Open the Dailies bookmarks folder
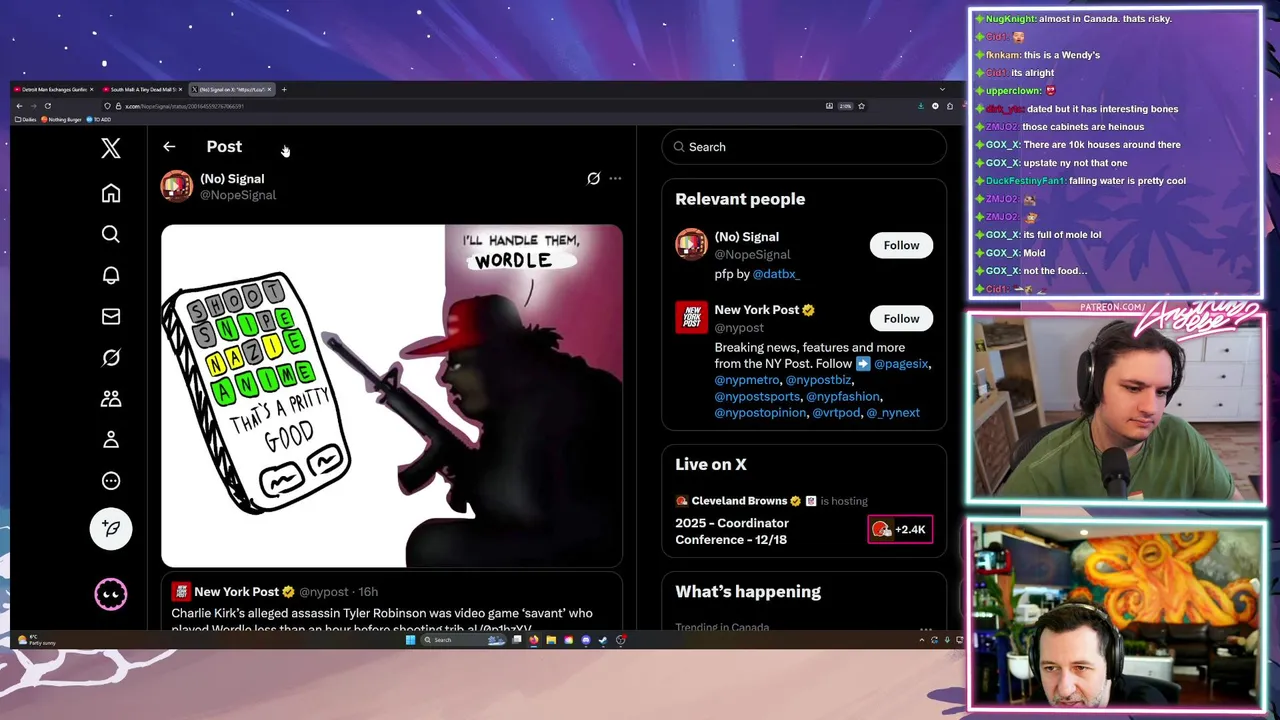This screenshot has height=720, width=1280. (26, 119)
